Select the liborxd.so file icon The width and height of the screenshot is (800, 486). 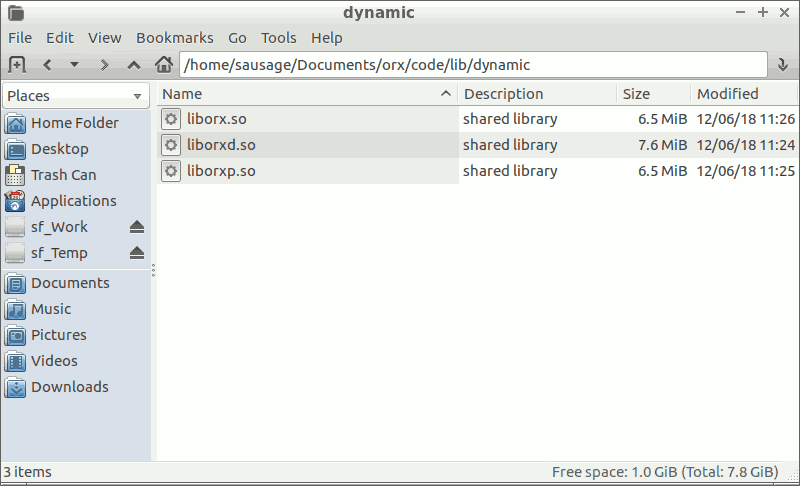point(171,145)
